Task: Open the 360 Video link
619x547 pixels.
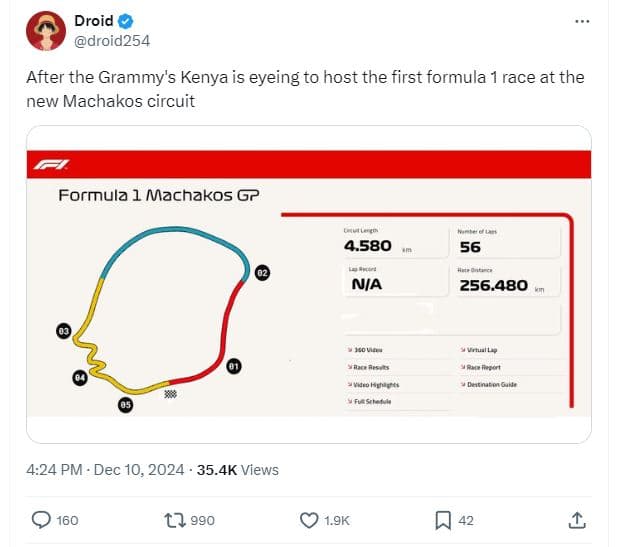Action: 366,350
